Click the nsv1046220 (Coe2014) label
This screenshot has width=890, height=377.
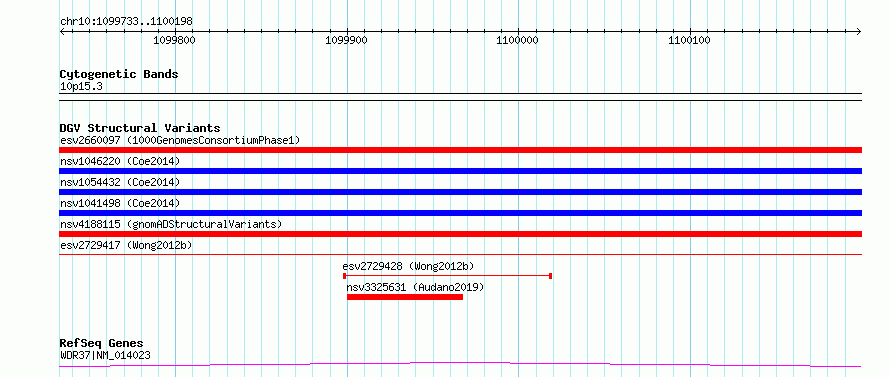pyautogui.click(x=120, y=161)
